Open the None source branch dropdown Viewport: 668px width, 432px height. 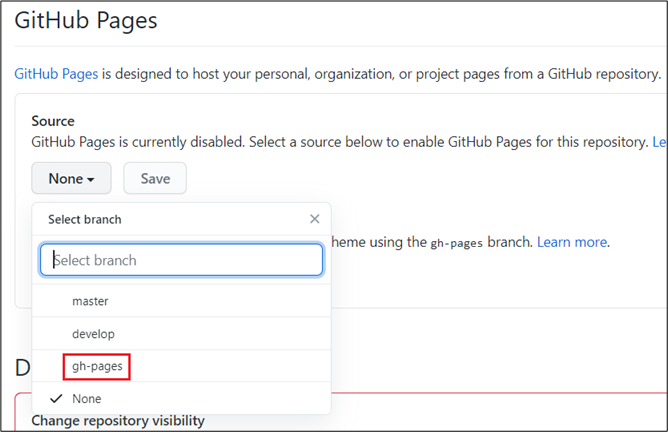pos(71,178)
